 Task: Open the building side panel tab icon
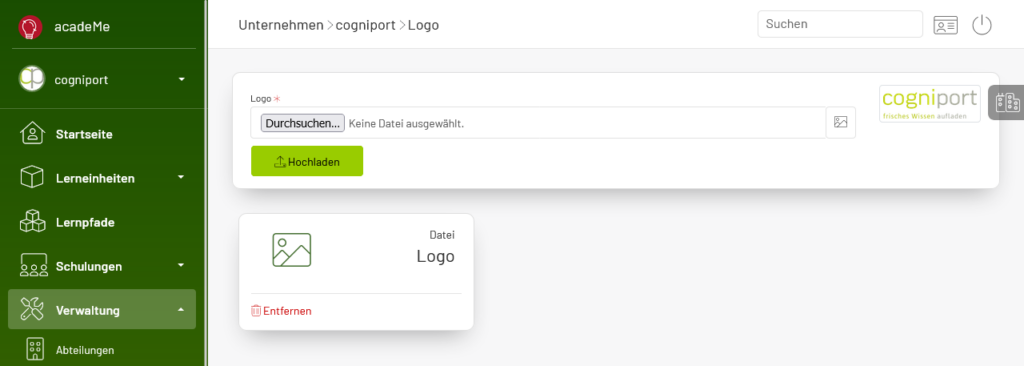point(1007,103)
